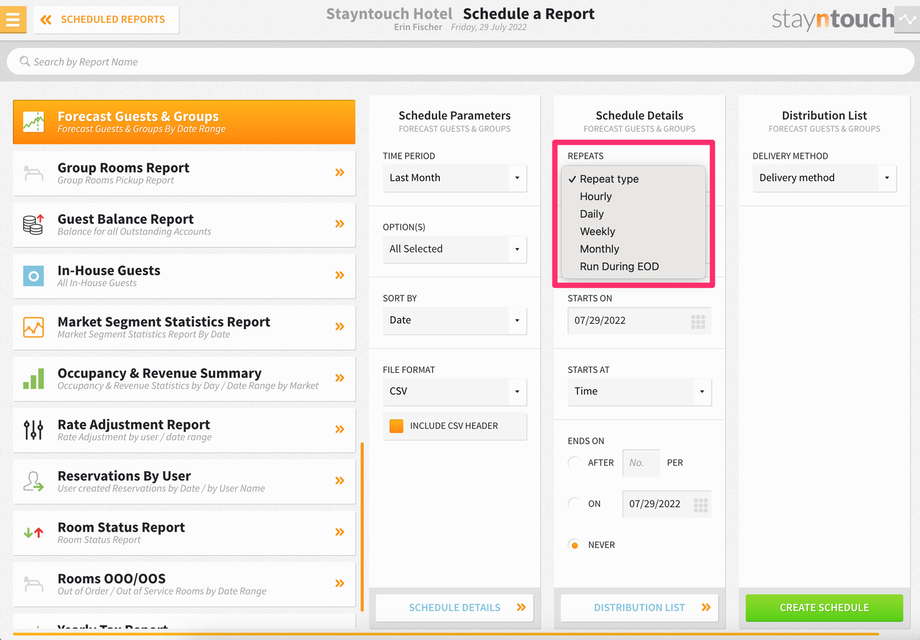Click the chevron arrows on Rooms OOO/OOS
This screenshot has height=640, width=920.
click(x=340, y=583)
